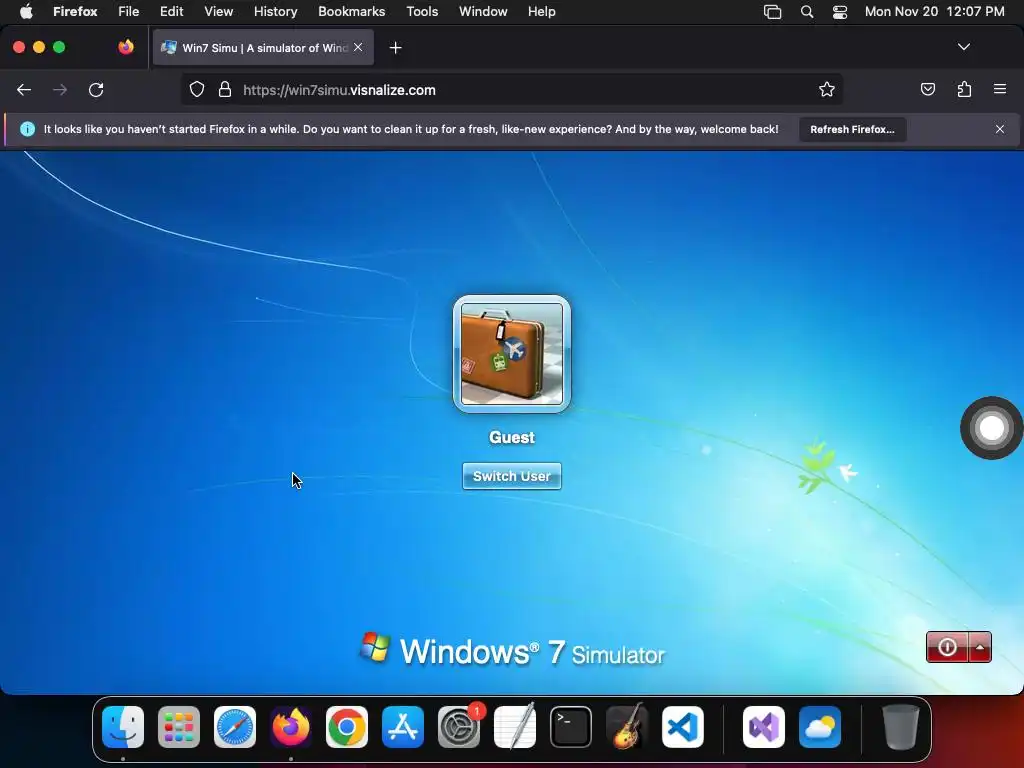Screen dimensions: 1024x768
Task: Open GarageBand from the Dock
Action: pos(627,727)
